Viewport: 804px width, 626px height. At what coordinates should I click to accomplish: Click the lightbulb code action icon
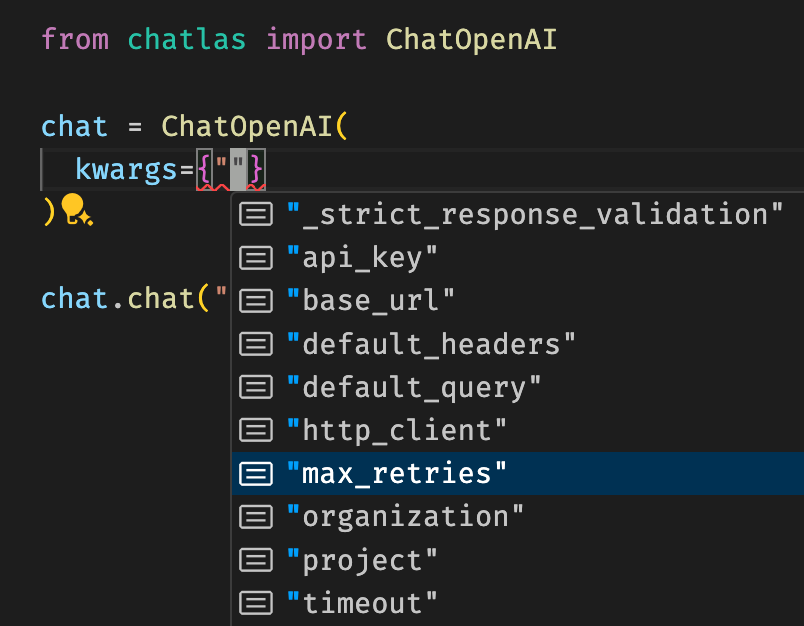point(76,210)
